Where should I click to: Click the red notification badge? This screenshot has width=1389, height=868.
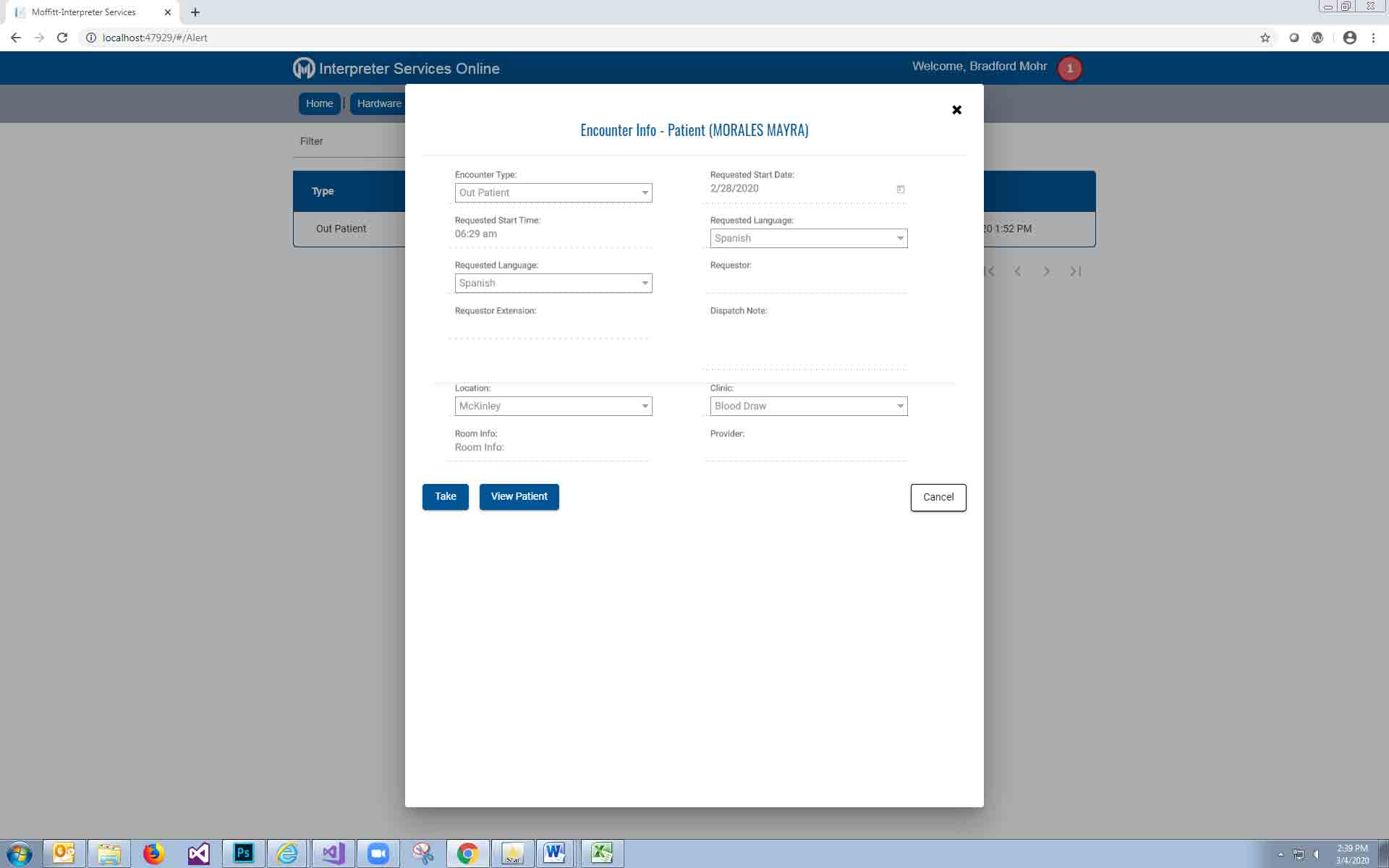click(1069, 69)
